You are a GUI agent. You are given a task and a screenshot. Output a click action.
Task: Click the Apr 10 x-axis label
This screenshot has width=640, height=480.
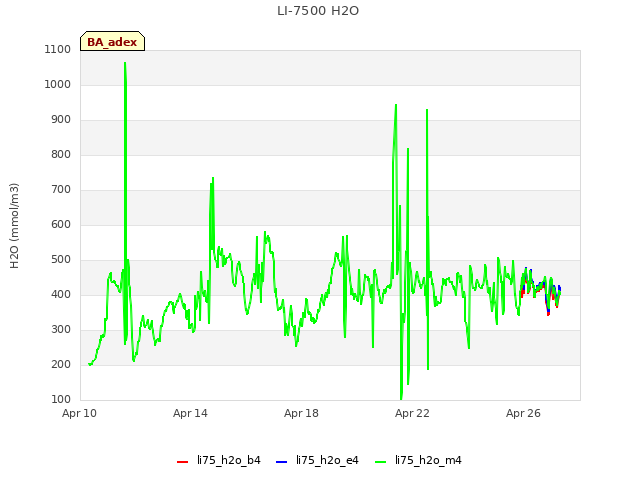tap(79, 413)
